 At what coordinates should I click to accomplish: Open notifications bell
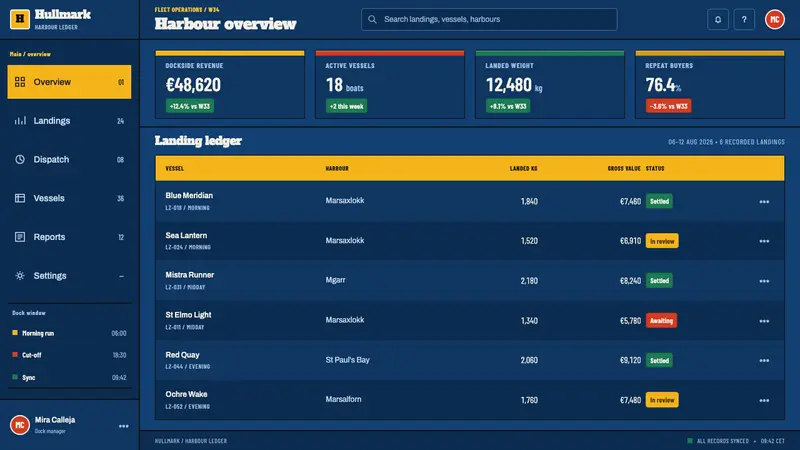click(718, 19)
